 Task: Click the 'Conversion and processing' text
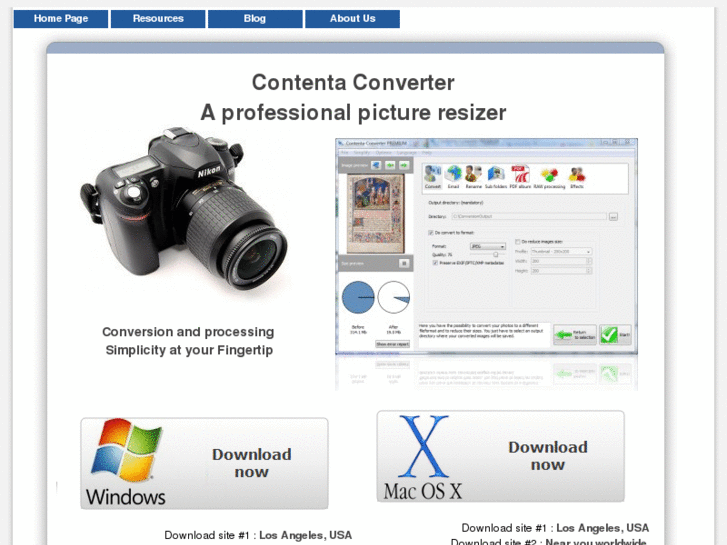coord(188,332)
